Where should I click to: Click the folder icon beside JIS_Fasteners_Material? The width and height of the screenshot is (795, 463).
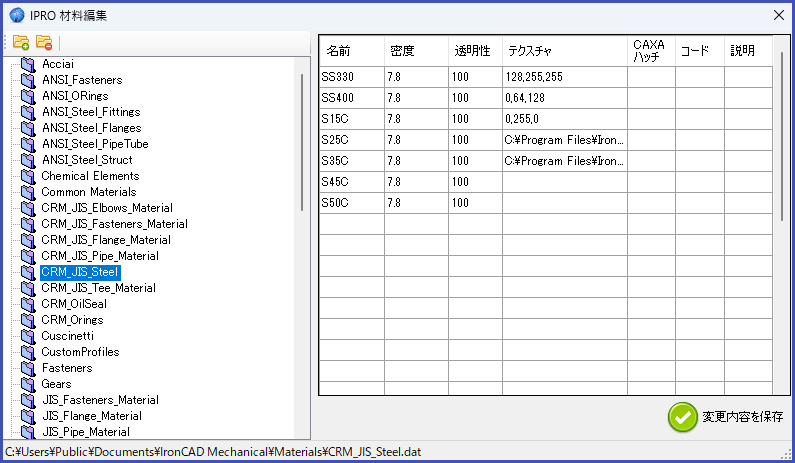(x=28, y=400)
